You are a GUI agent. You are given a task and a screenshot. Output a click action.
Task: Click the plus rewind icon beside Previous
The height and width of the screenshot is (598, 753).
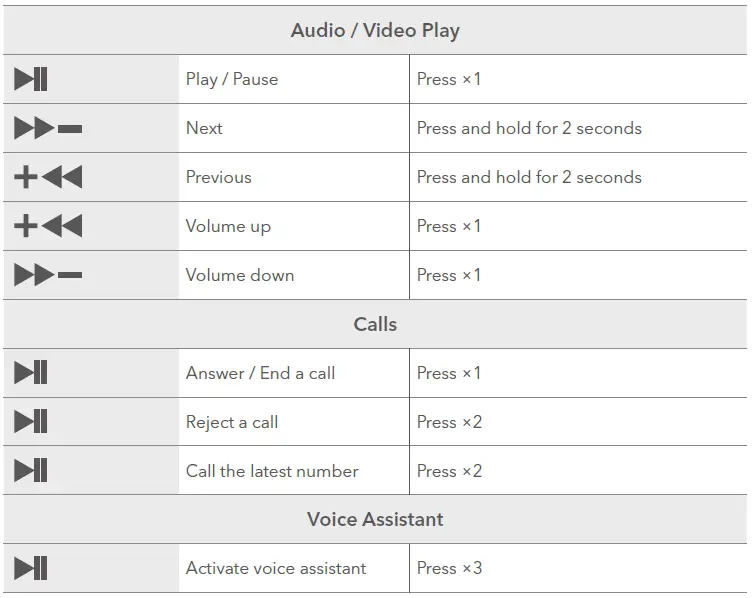[48, 178]
